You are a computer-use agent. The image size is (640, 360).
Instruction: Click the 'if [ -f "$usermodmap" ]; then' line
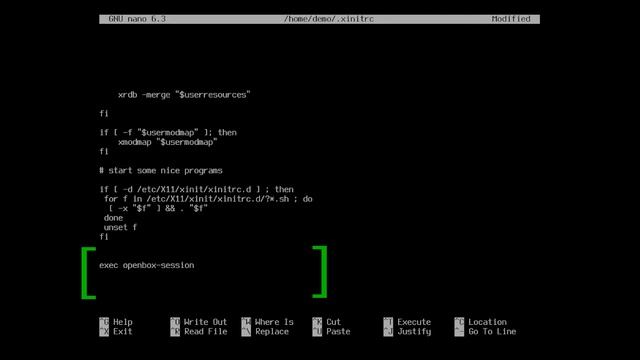(x=168, y=133)
